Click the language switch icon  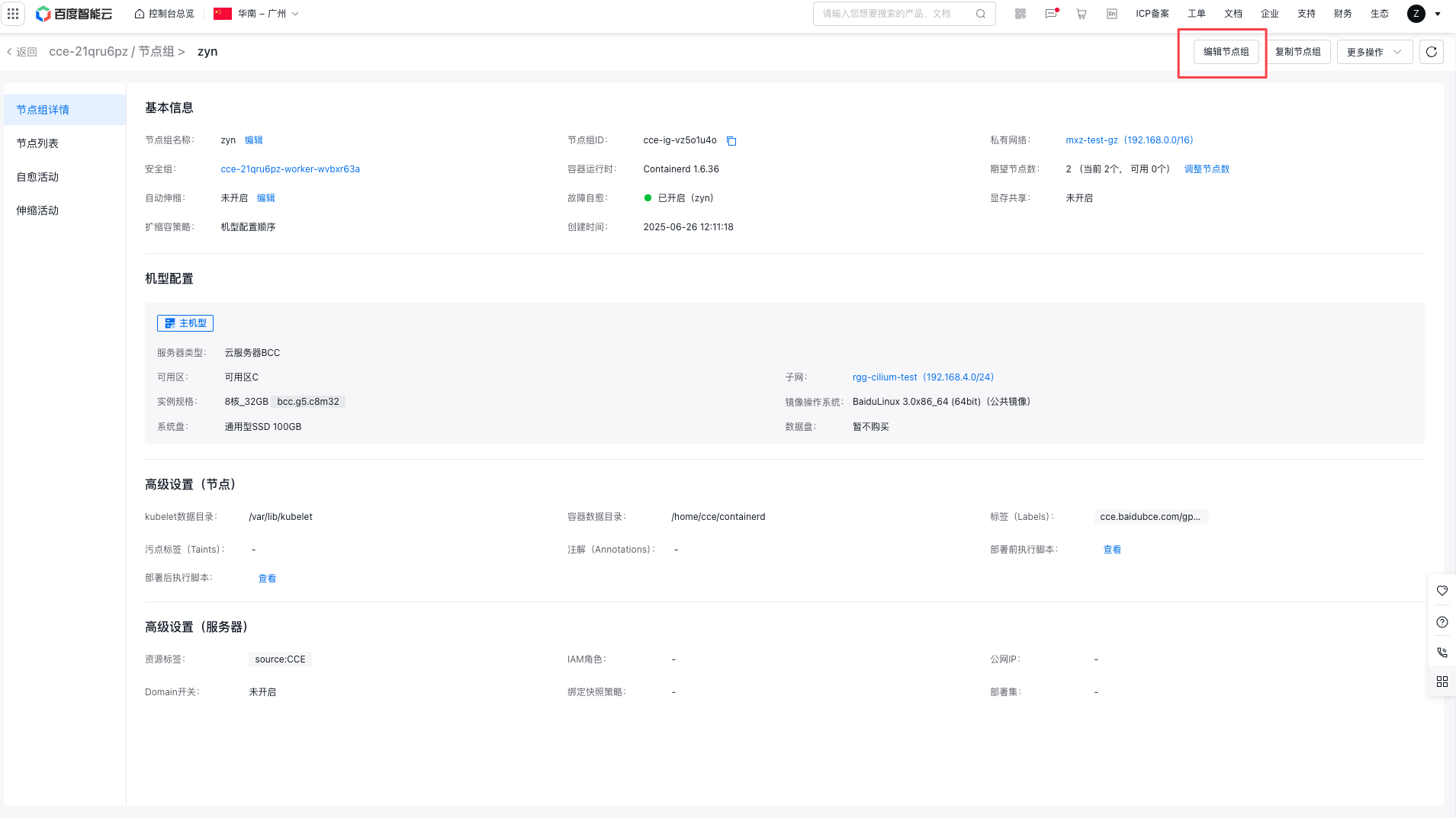pos(1112,14)
